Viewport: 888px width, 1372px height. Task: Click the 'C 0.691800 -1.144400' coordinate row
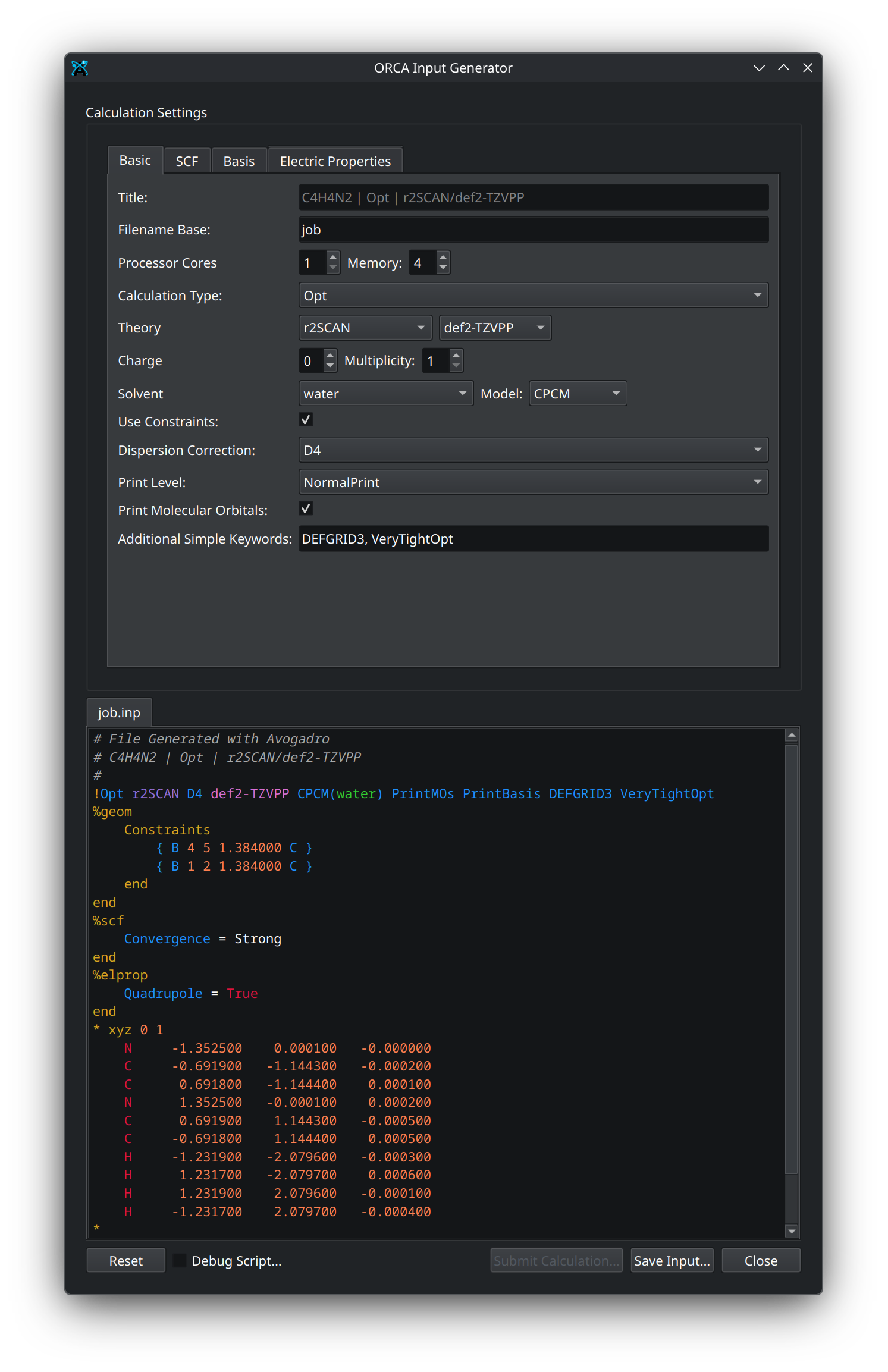[277, 1085]
